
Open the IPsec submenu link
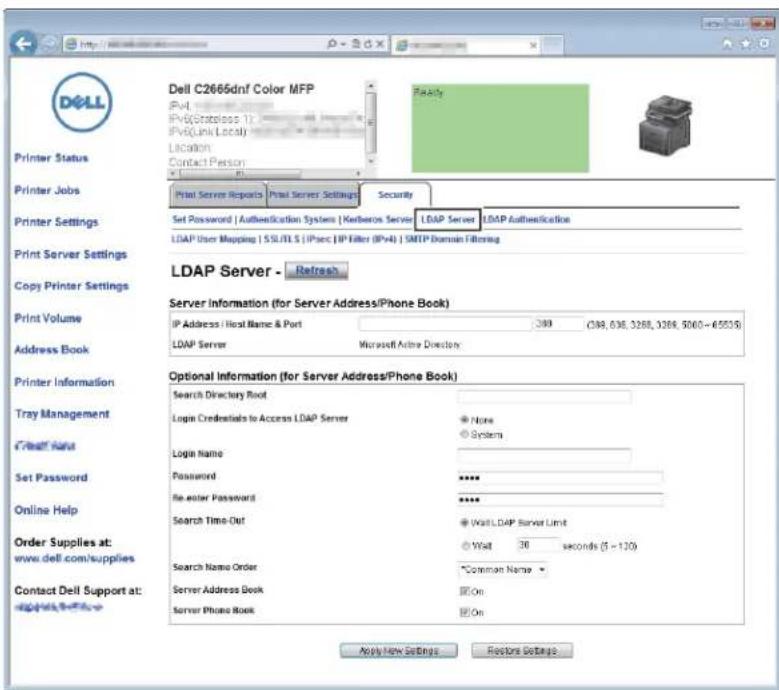319,239
